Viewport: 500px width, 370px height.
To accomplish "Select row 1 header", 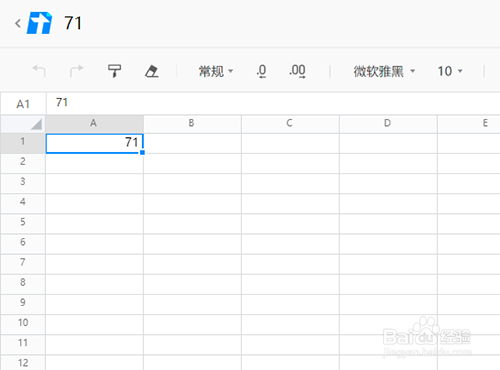I will (x=23, y=143).
